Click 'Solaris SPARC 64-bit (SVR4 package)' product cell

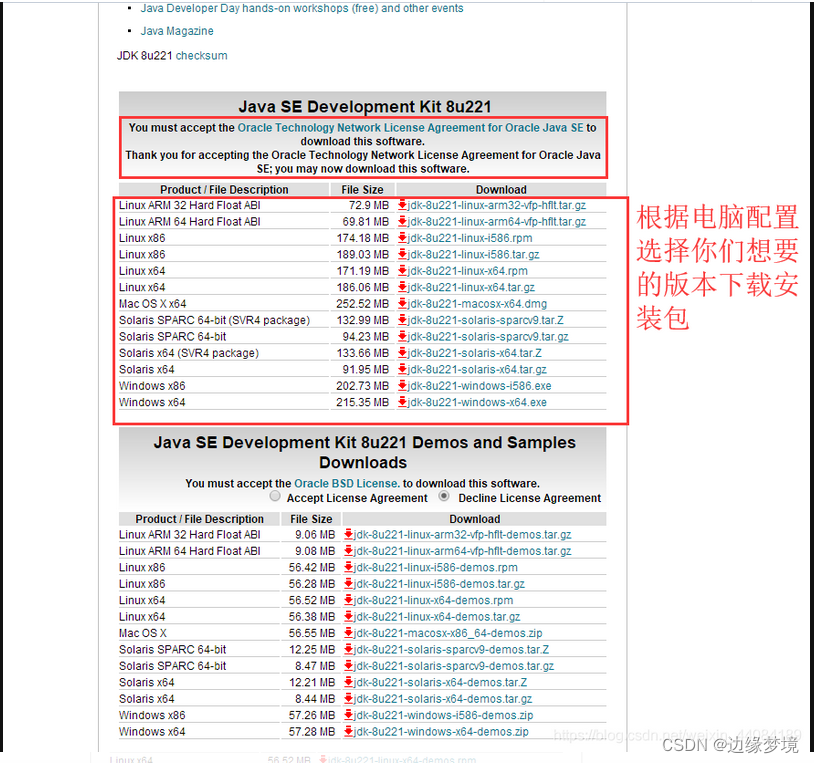tap(214, 320)
